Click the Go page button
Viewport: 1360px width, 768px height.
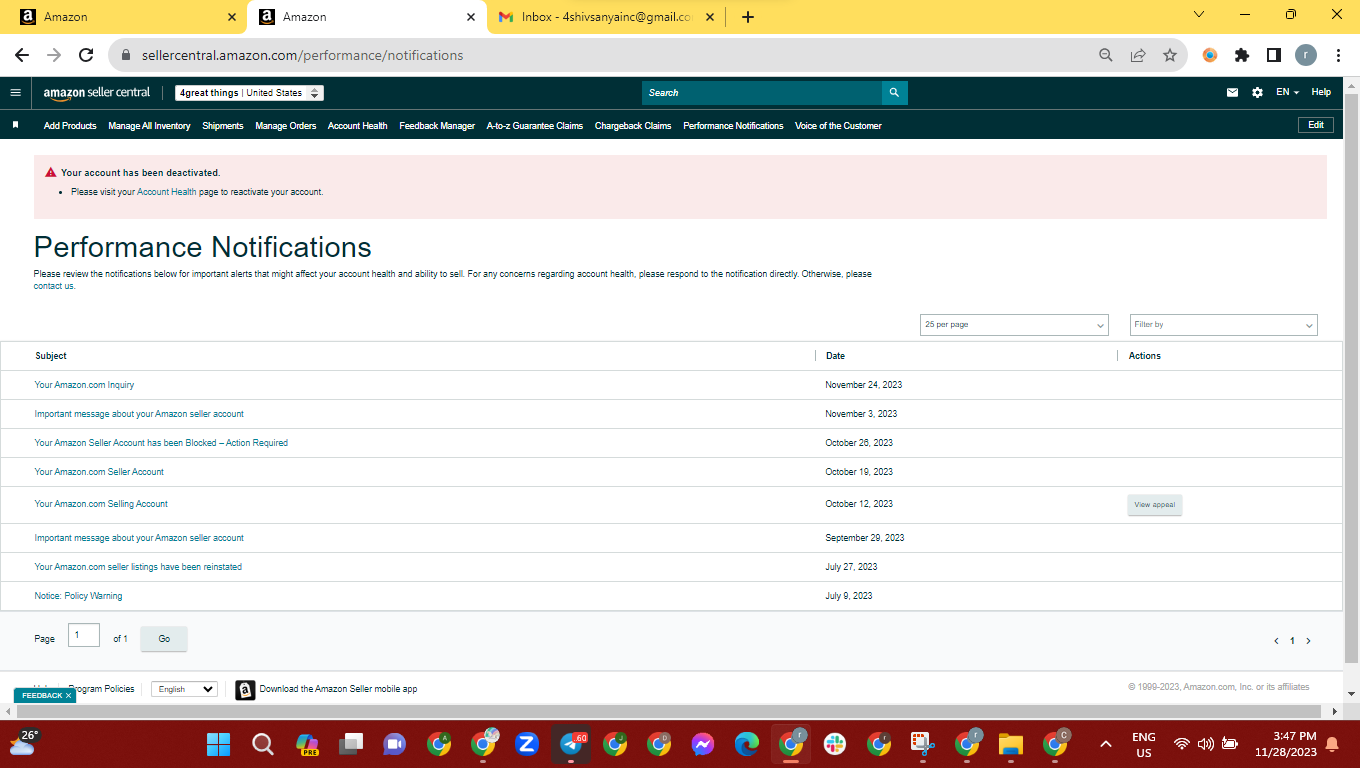[x=164, y=639]
